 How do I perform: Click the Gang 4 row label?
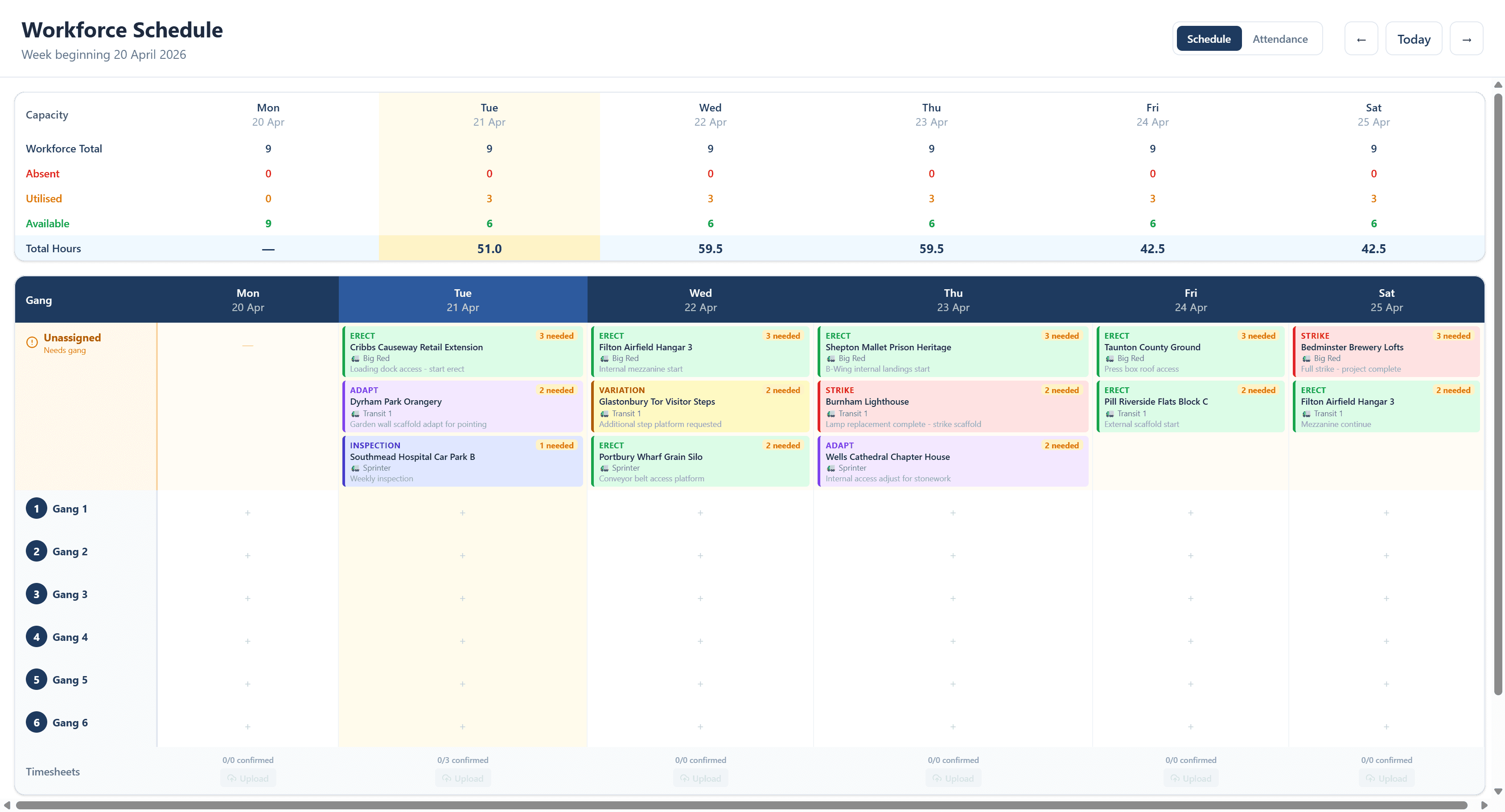point(70,637)
